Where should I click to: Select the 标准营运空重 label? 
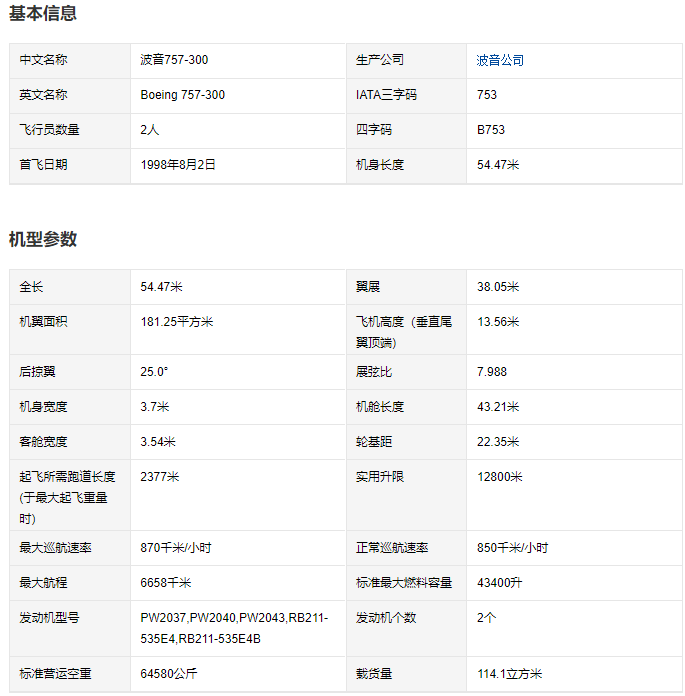click(x=55, y=674)
